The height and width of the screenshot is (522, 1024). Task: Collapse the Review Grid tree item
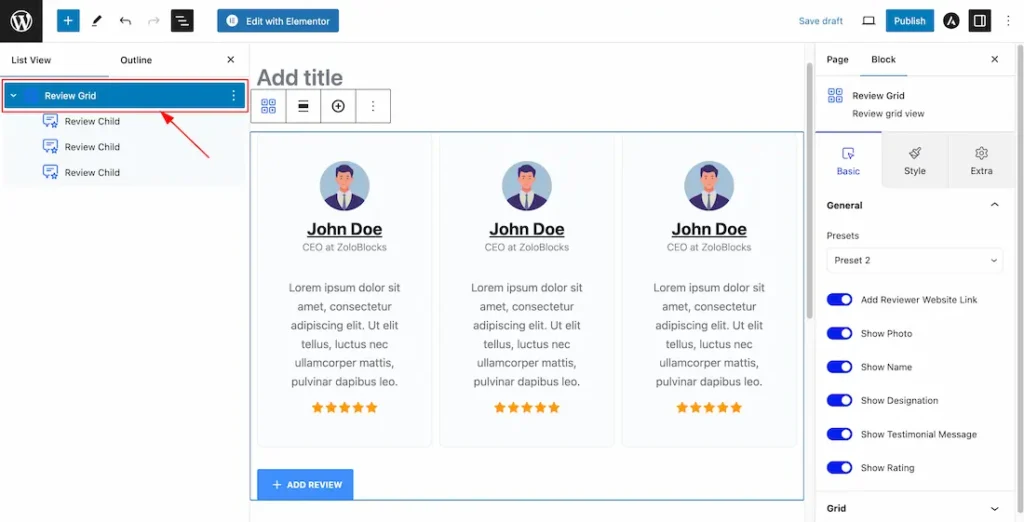click(13, 96)
